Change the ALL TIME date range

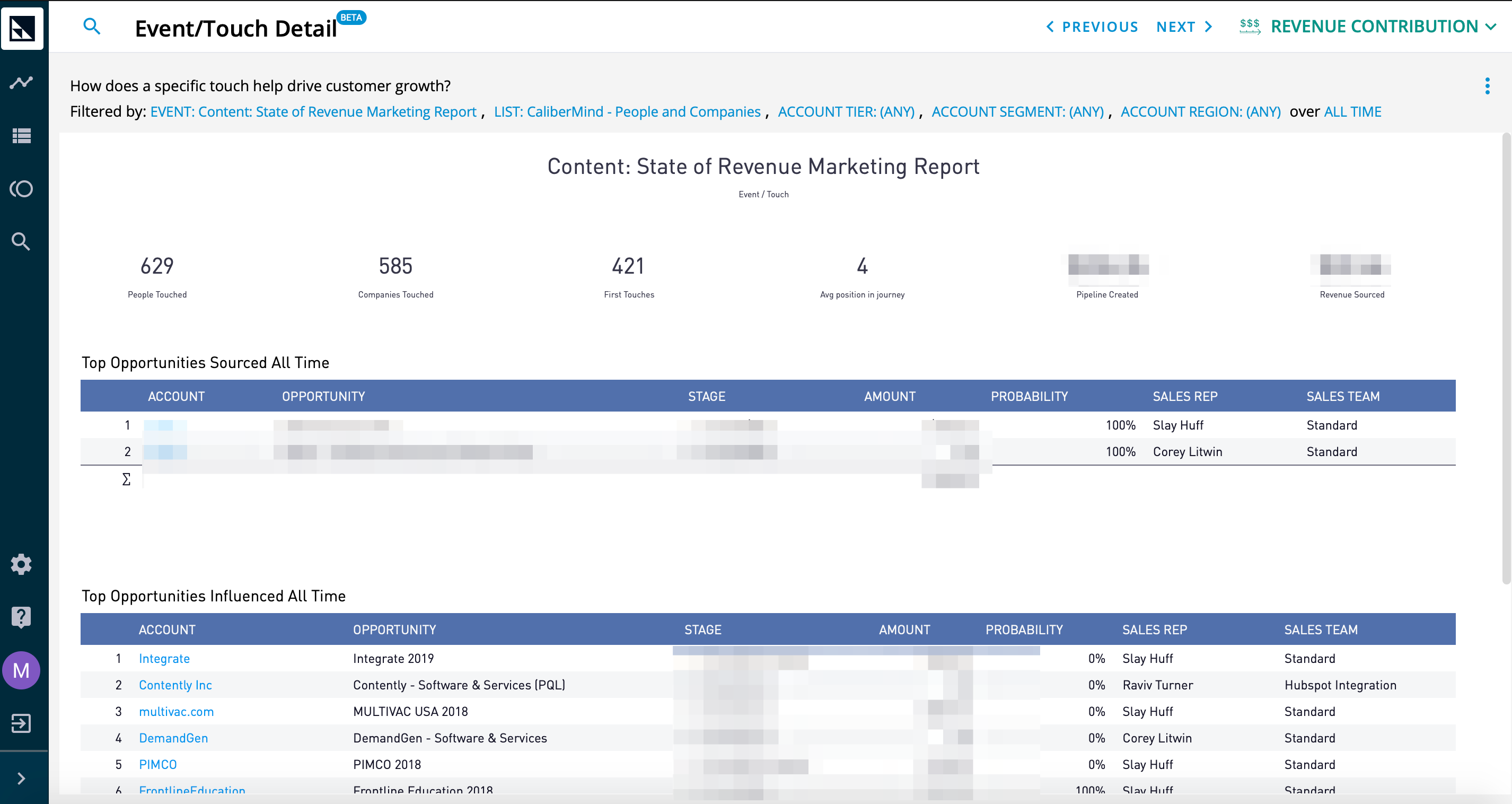click(1352, 111)
